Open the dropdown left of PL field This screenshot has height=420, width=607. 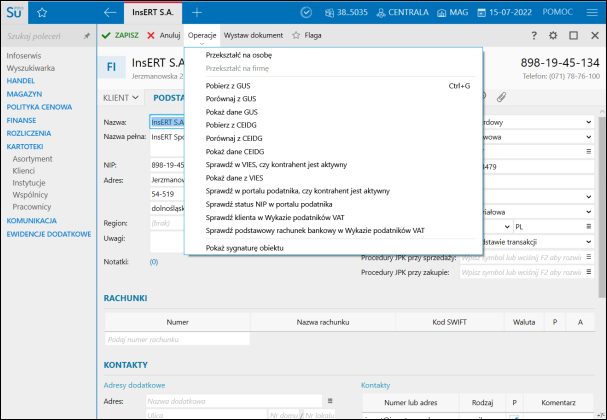click(x=507, y=227)
